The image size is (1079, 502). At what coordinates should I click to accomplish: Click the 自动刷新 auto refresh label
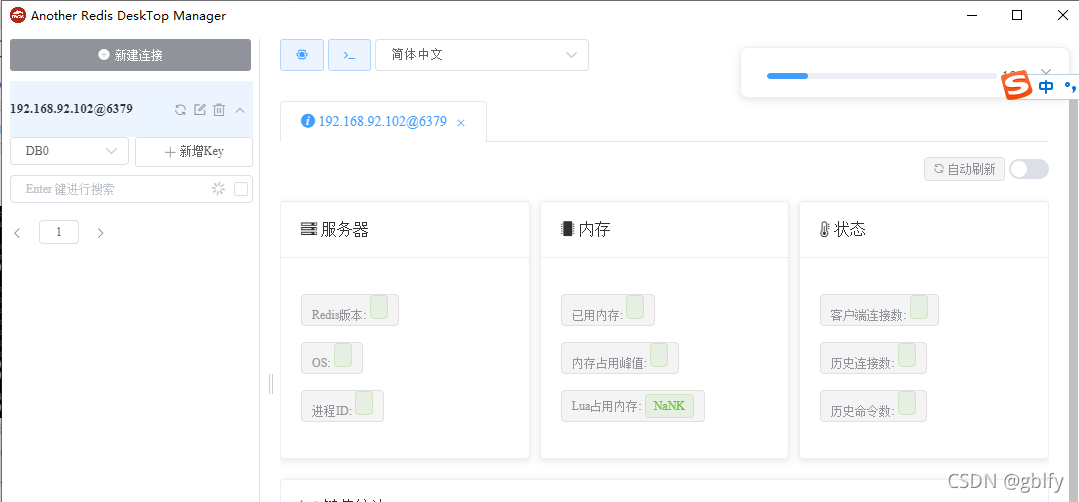click(964, 169)
